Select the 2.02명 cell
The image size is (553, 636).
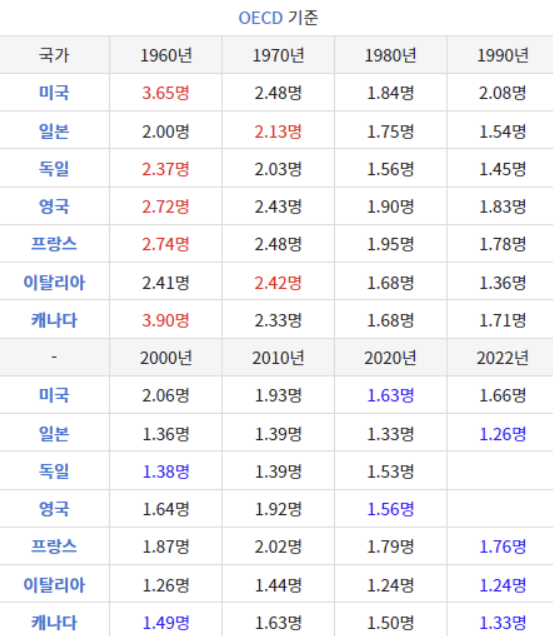278,547
